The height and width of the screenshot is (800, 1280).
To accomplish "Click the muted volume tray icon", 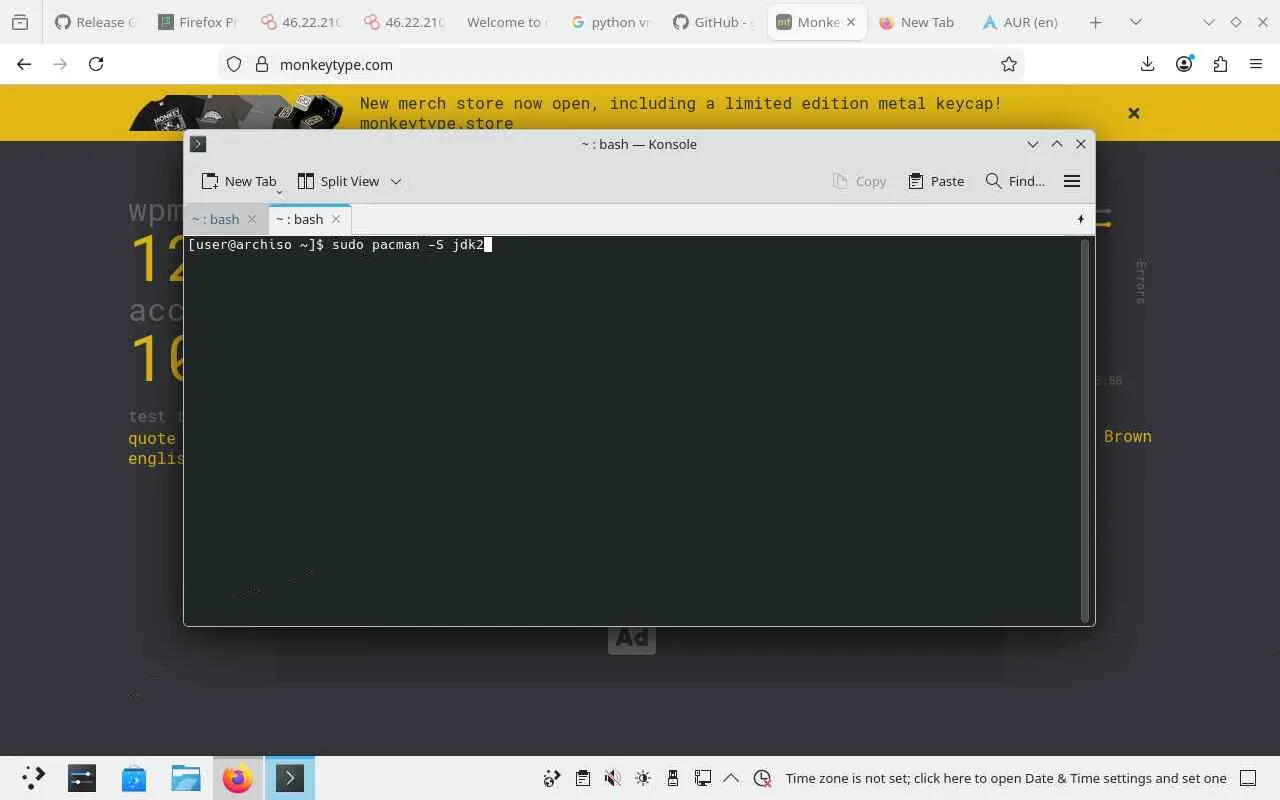I will (x=612, y=778).
